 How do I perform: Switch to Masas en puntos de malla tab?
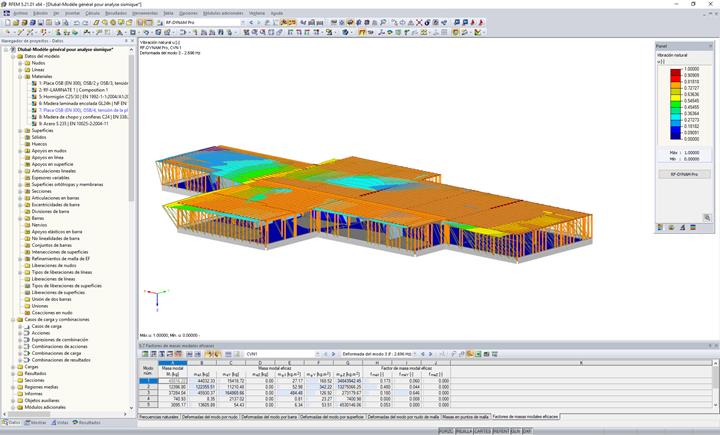point(465,417)
